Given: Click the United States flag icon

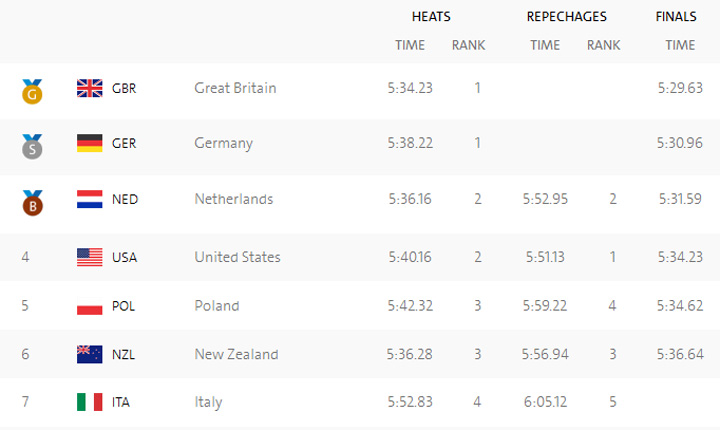Looking at the screenshot, I should tap(90, 257).
